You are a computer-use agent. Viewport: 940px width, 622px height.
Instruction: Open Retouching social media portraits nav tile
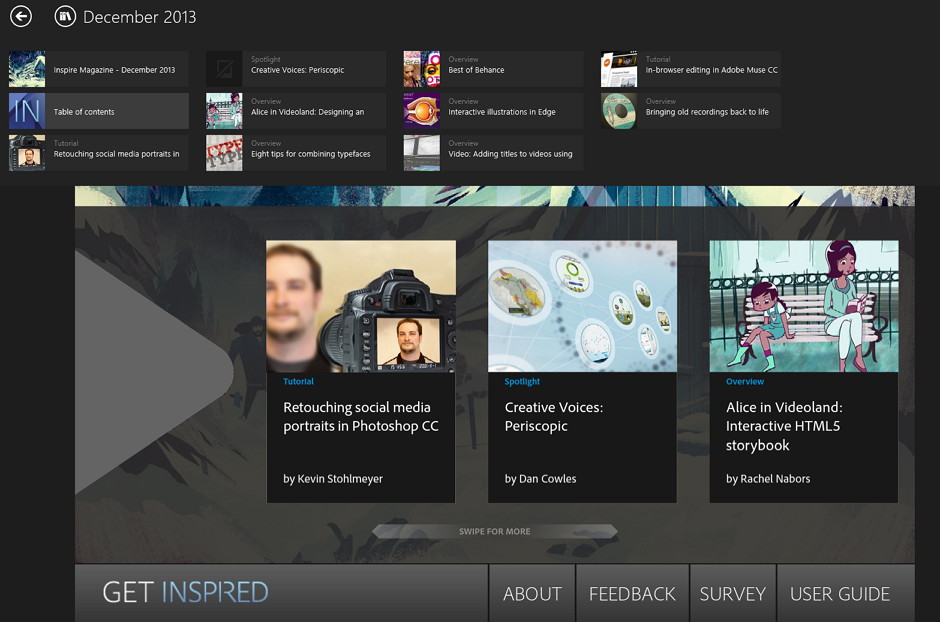pyautogui.click(x=99, y=153)
